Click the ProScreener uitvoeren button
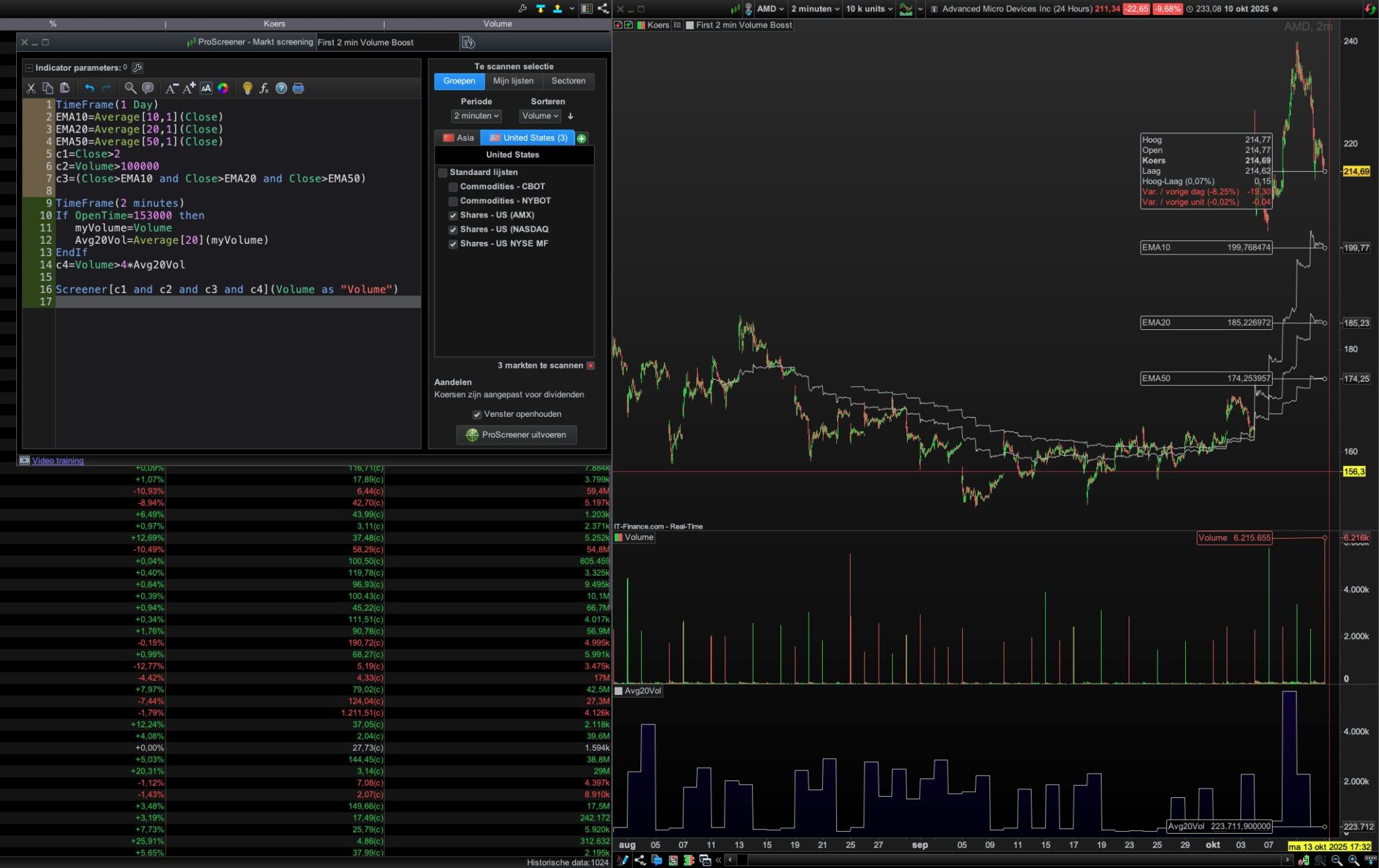Viewport: 1379px width, 868px height. 516,434
